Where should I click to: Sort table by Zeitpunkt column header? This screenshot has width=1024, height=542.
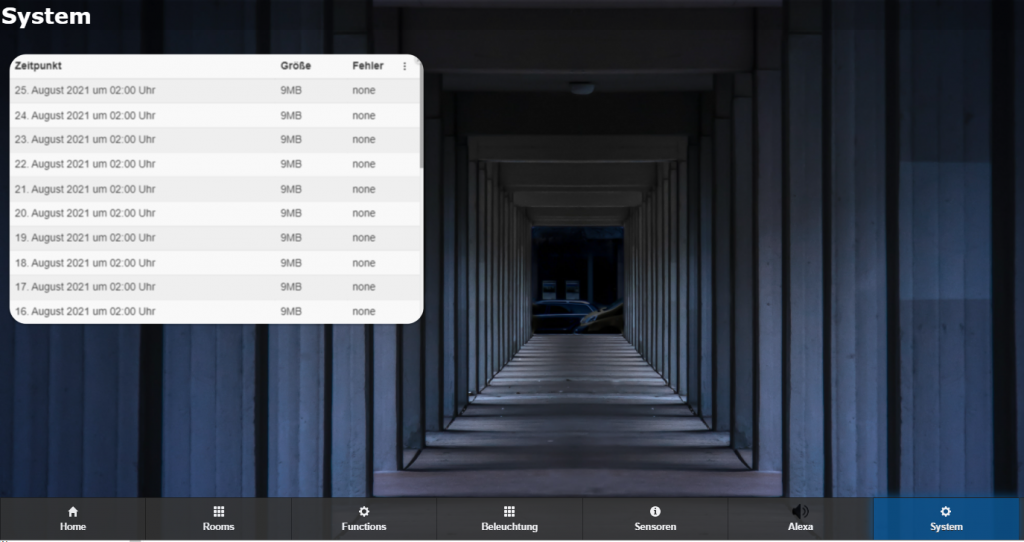(x=38, y=66)
